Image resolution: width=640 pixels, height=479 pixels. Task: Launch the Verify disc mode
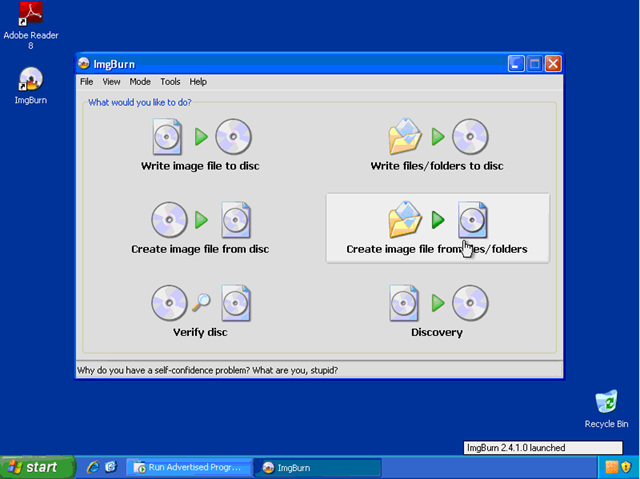click(200, 311)
